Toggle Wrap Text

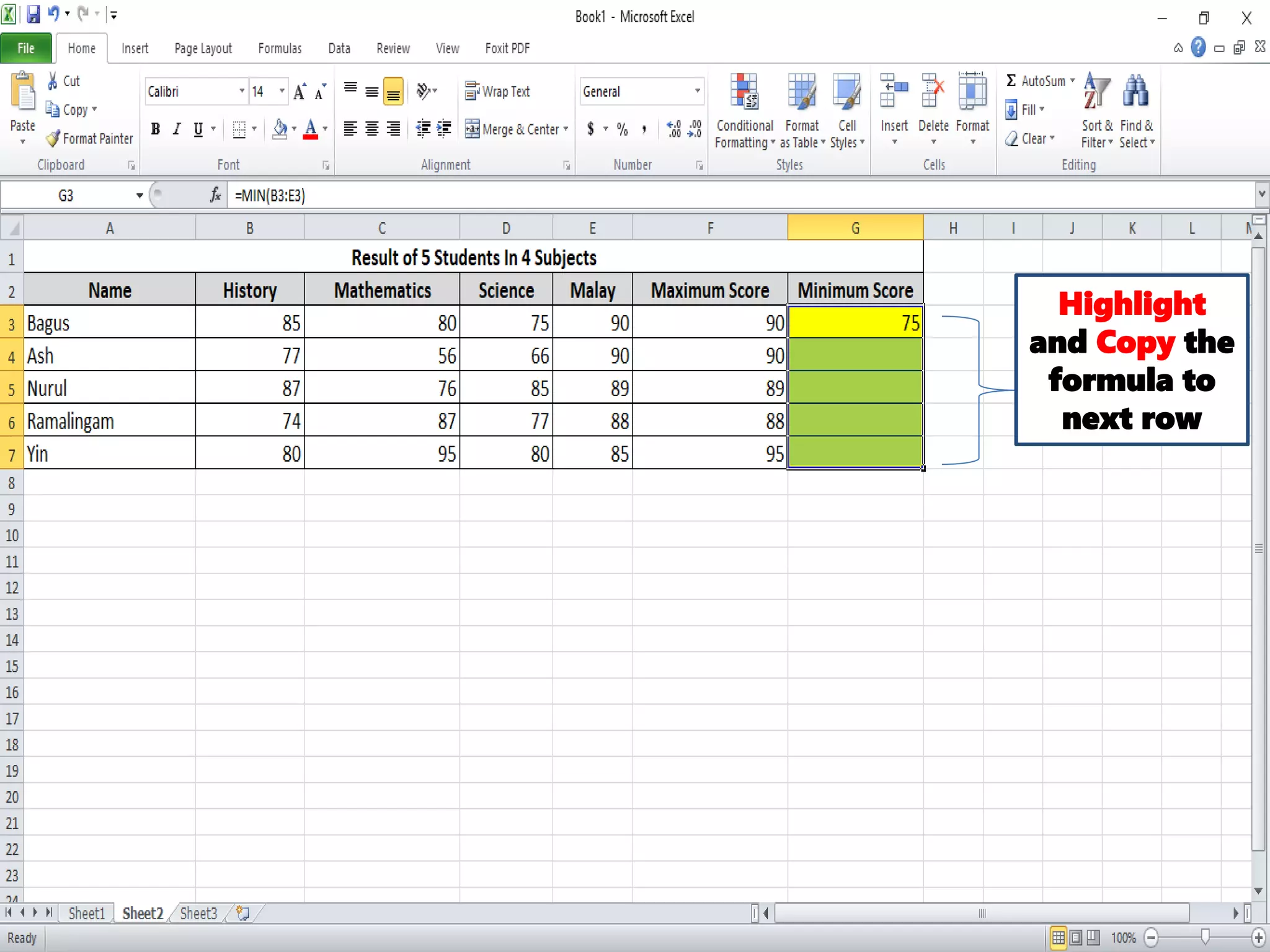pos(497,92)
